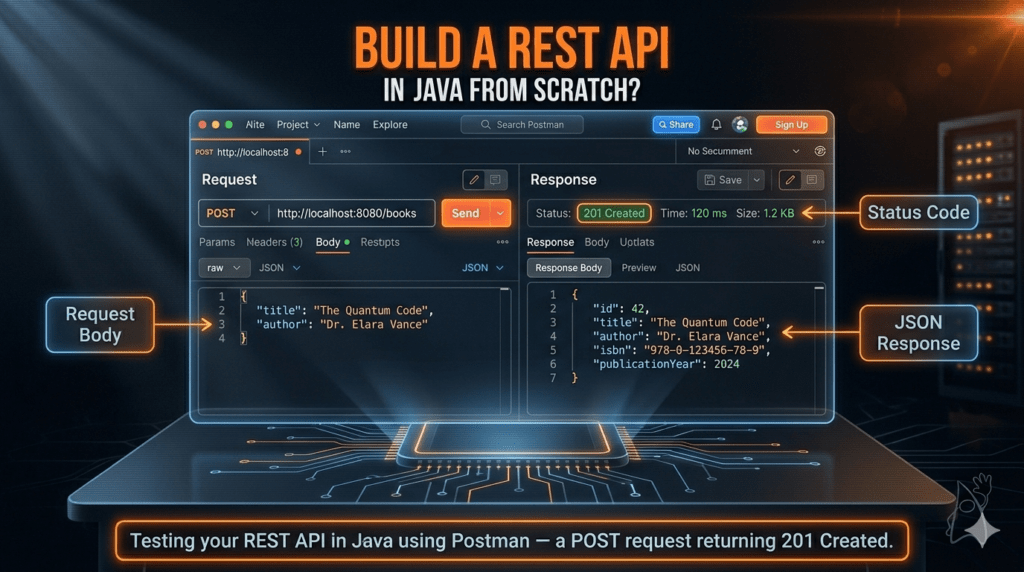Viewport: 1024px width, 572px height.
Task: Open the Aite menu
Action: point(255,125)
